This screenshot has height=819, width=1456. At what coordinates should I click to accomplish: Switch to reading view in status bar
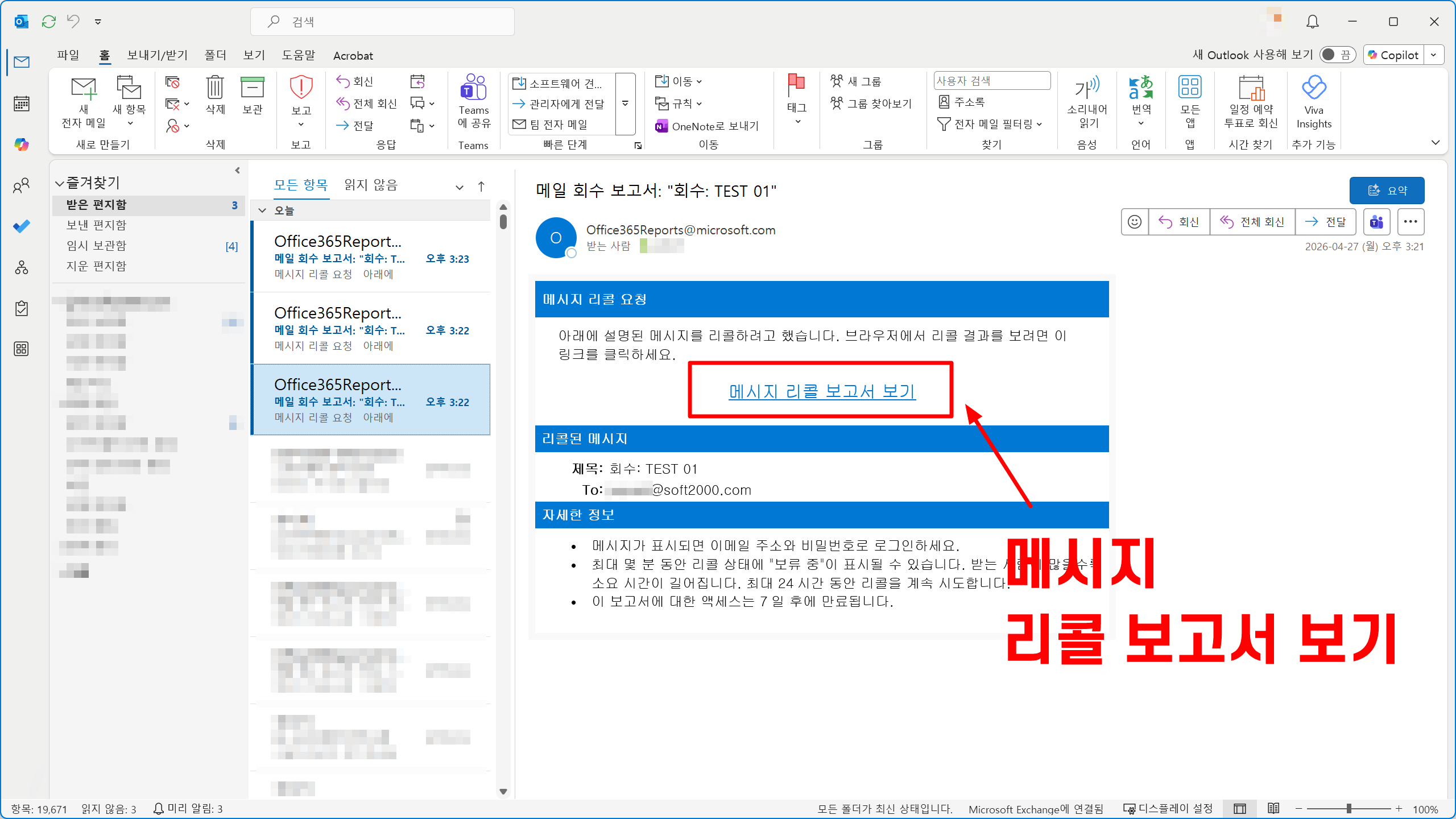click(x=1273, y=808)
